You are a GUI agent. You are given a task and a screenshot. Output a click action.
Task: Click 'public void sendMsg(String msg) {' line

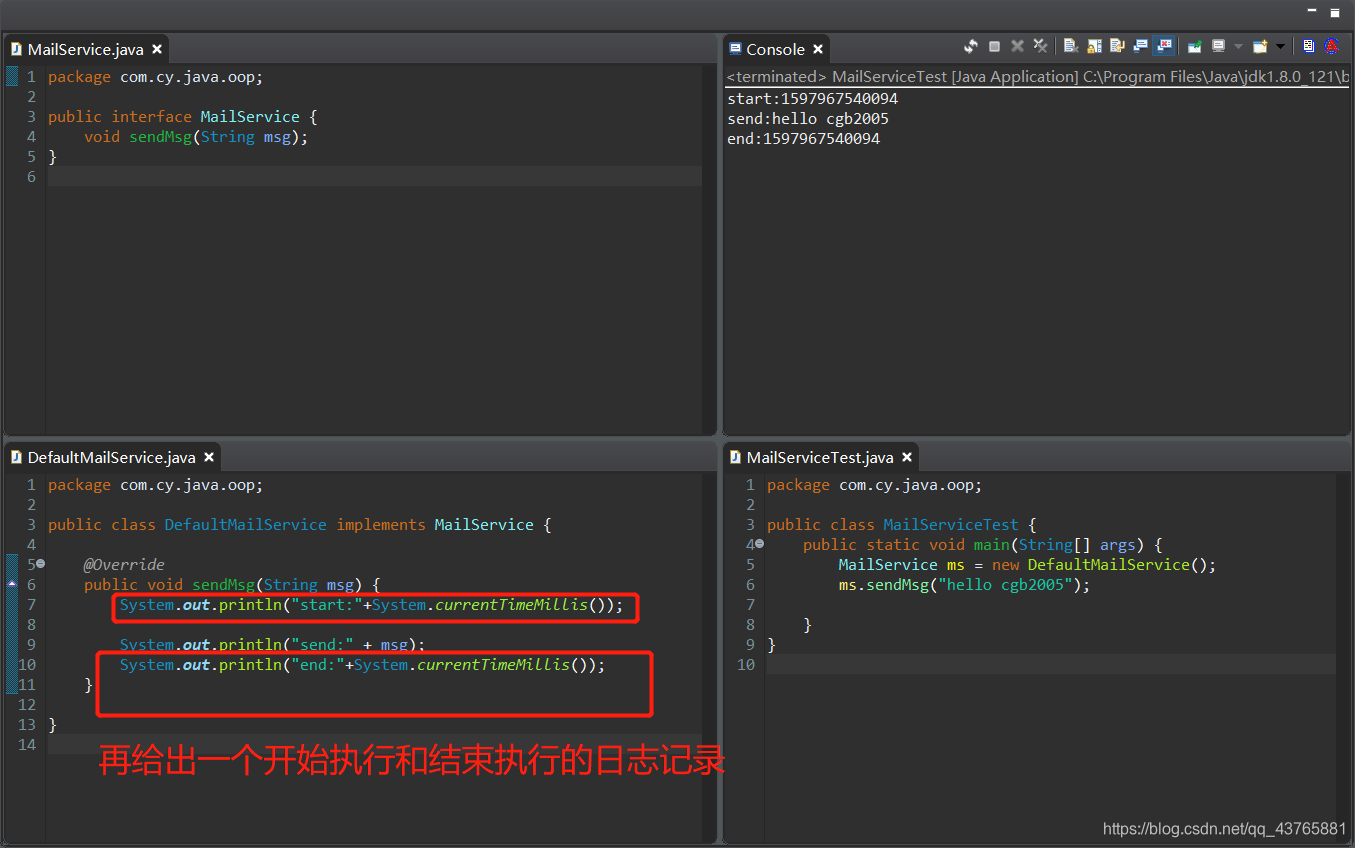click(232, 584)
